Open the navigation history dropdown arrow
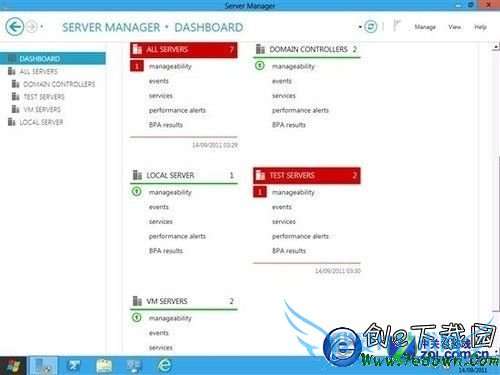The height and width of the screenshot is (375, 500). [x=42, y=26]
